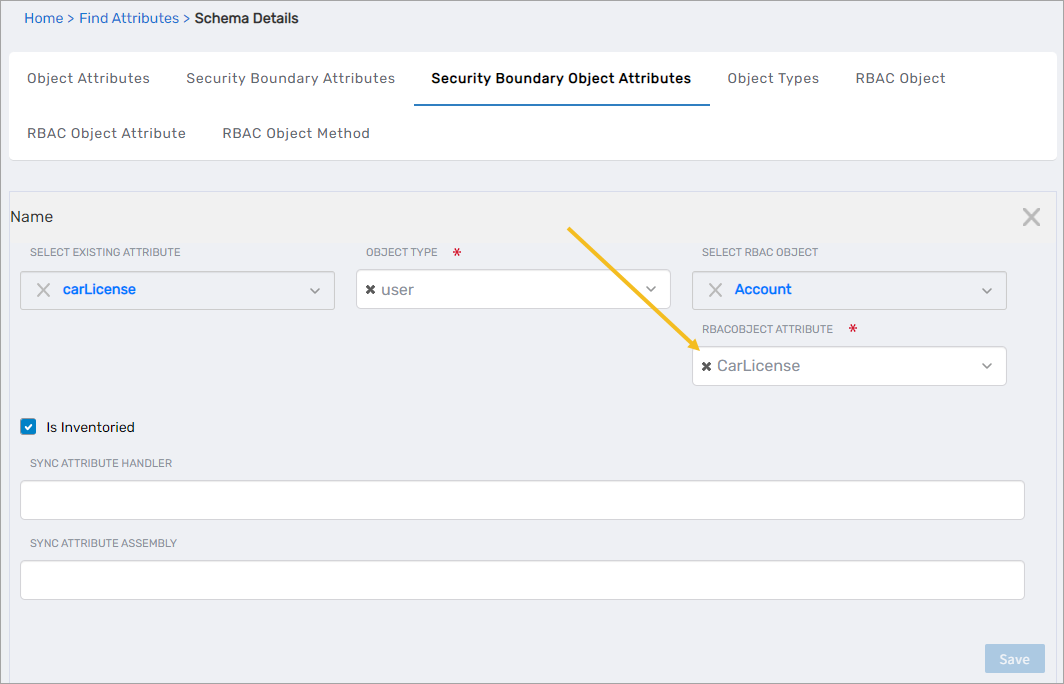Clear the carLicense existing attribute selection
Viewport: 1064px width, 684px height.
[x=43, y=290]
